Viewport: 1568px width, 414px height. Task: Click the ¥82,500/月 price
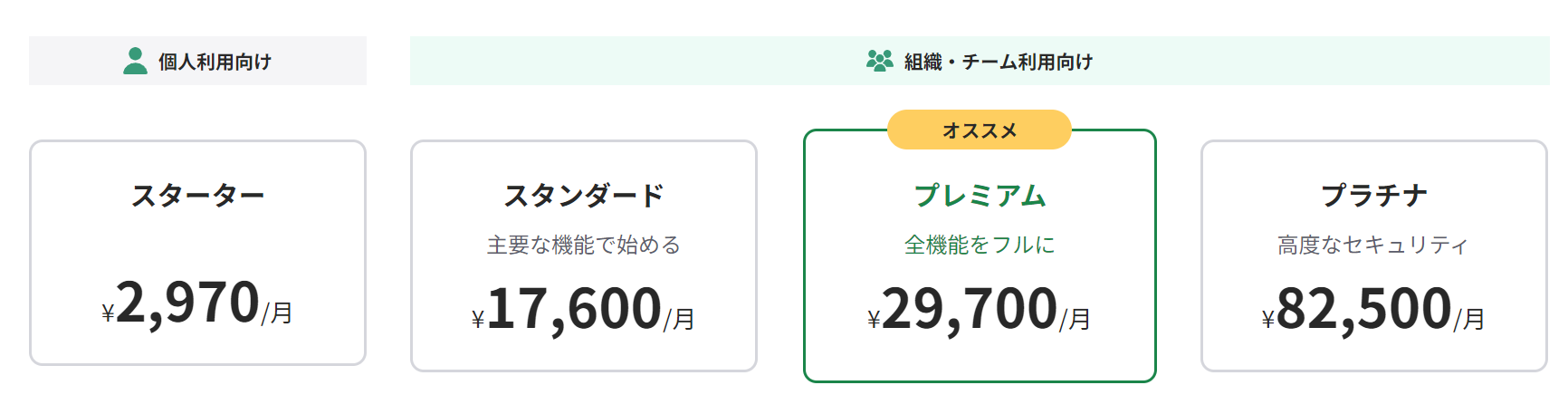point(1373,310)
